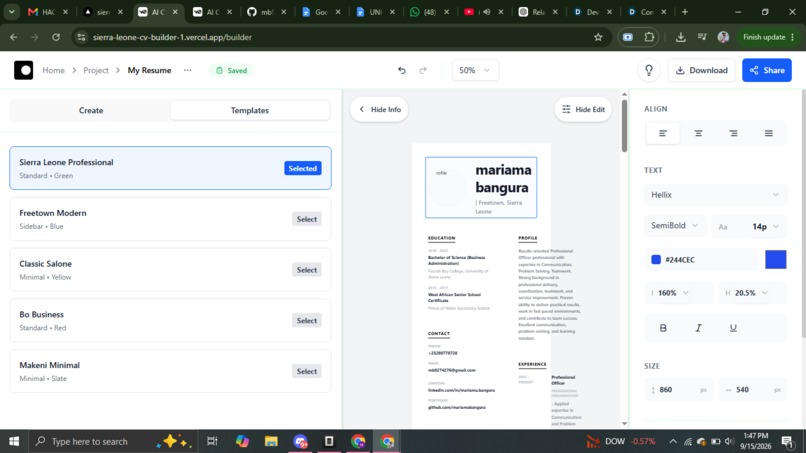
Task: Align text center
Action: click(x=698, y=133)
